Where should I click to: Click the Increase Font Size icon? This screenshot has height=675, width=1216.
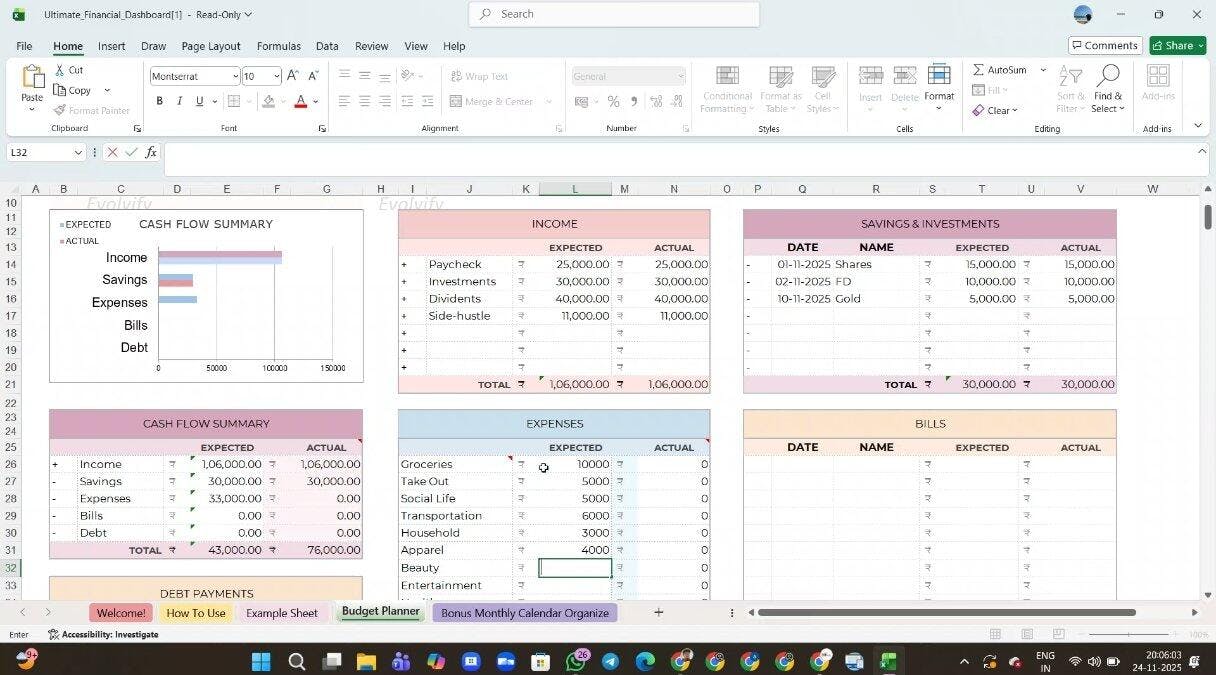(292, 76)
